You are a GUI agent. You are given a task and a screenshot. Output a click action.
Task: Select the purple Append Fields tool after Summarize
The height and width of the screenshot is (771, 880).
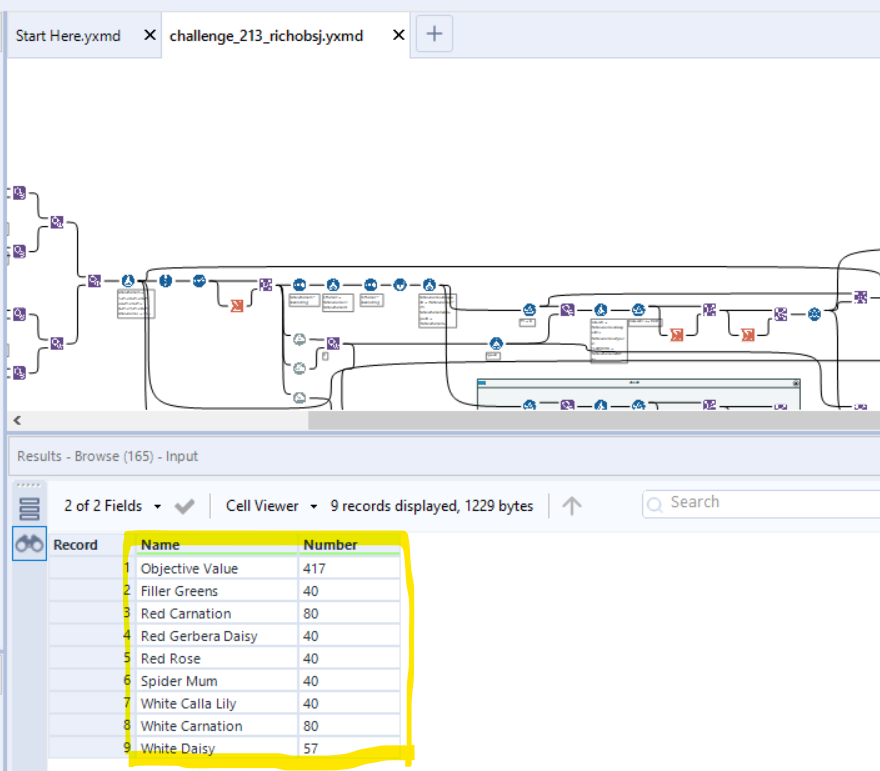click(x=265, y=284)
